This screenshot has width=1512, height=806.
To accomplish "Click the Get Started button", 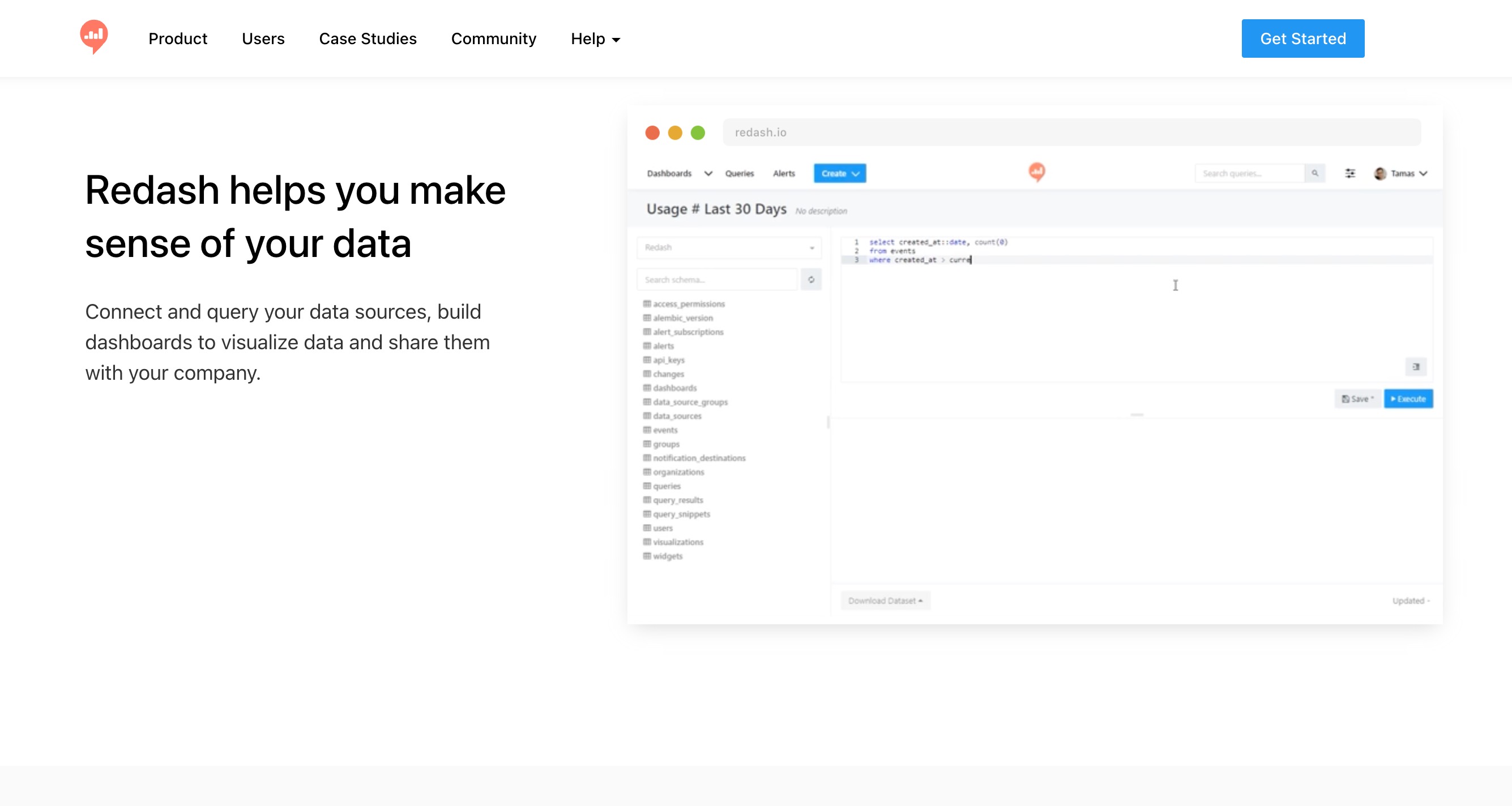I will (1302, 38).
